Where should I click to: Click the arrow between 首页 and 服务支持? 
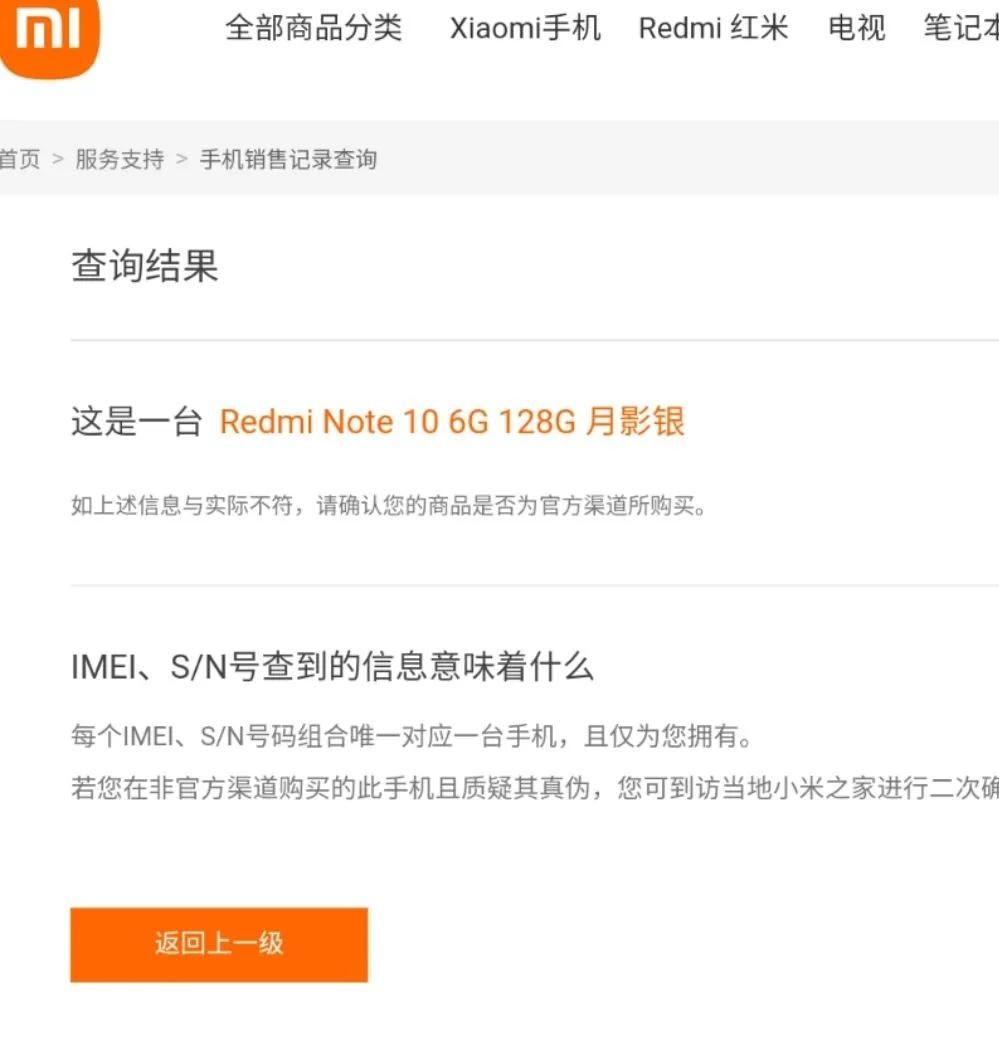58,160
